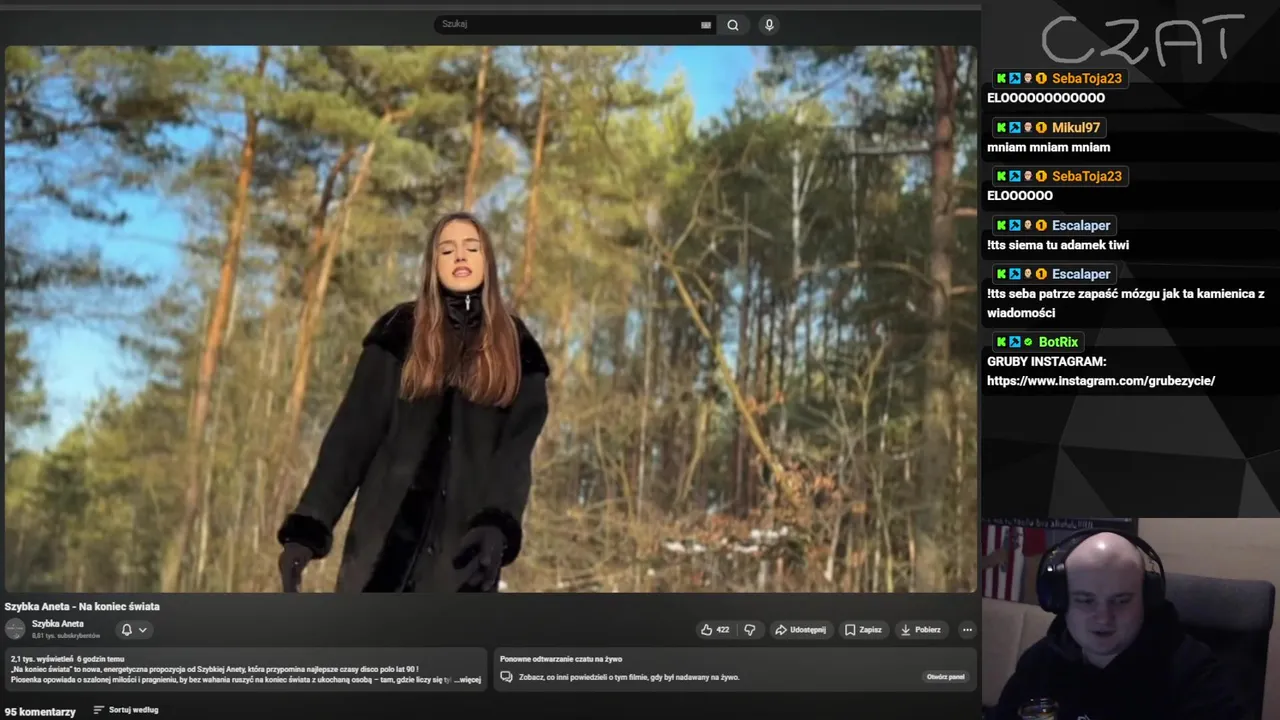This screenshot has width=1280, height=720.
Task: Like the video with thumbs-up 422
Action: (x=715, y=630)
